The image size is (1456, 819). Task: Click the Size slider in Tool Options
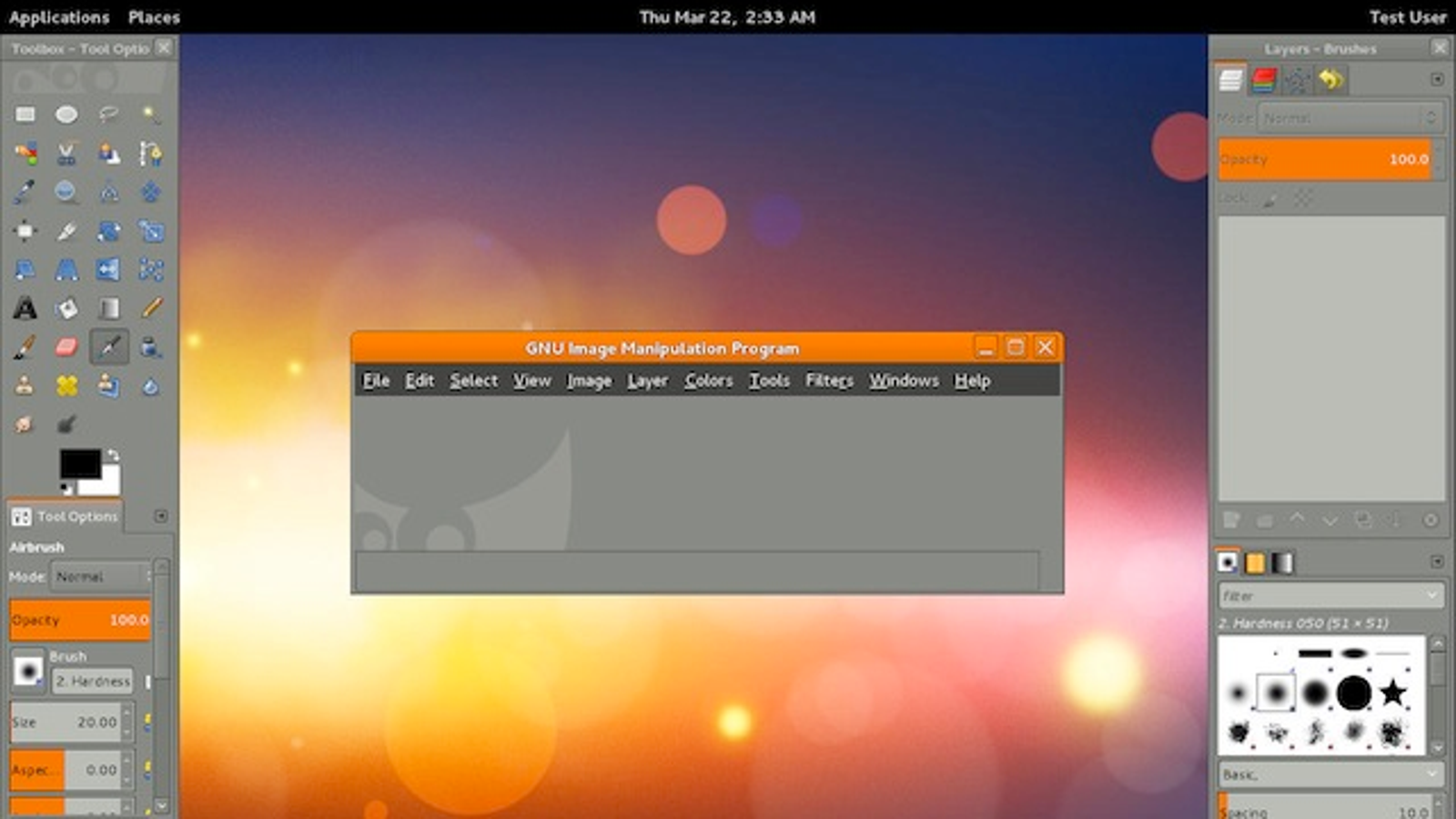click(x=66, y=722)
